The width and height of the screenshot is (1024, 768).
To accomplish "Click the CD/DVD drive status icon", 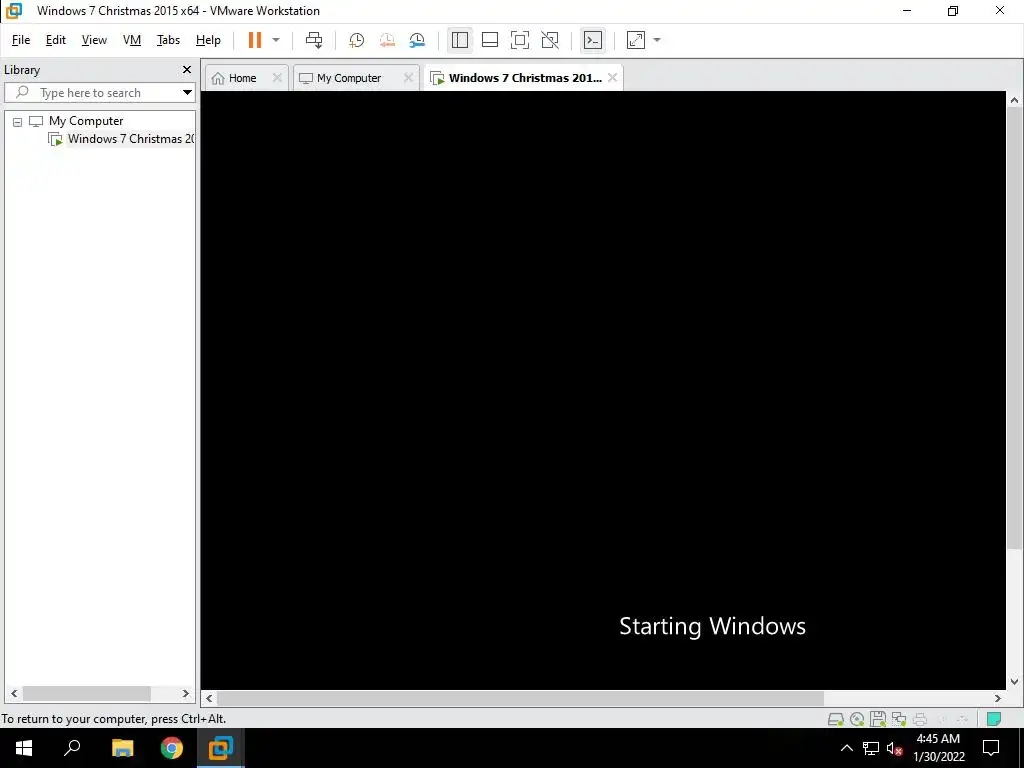I will click(857, 719).
